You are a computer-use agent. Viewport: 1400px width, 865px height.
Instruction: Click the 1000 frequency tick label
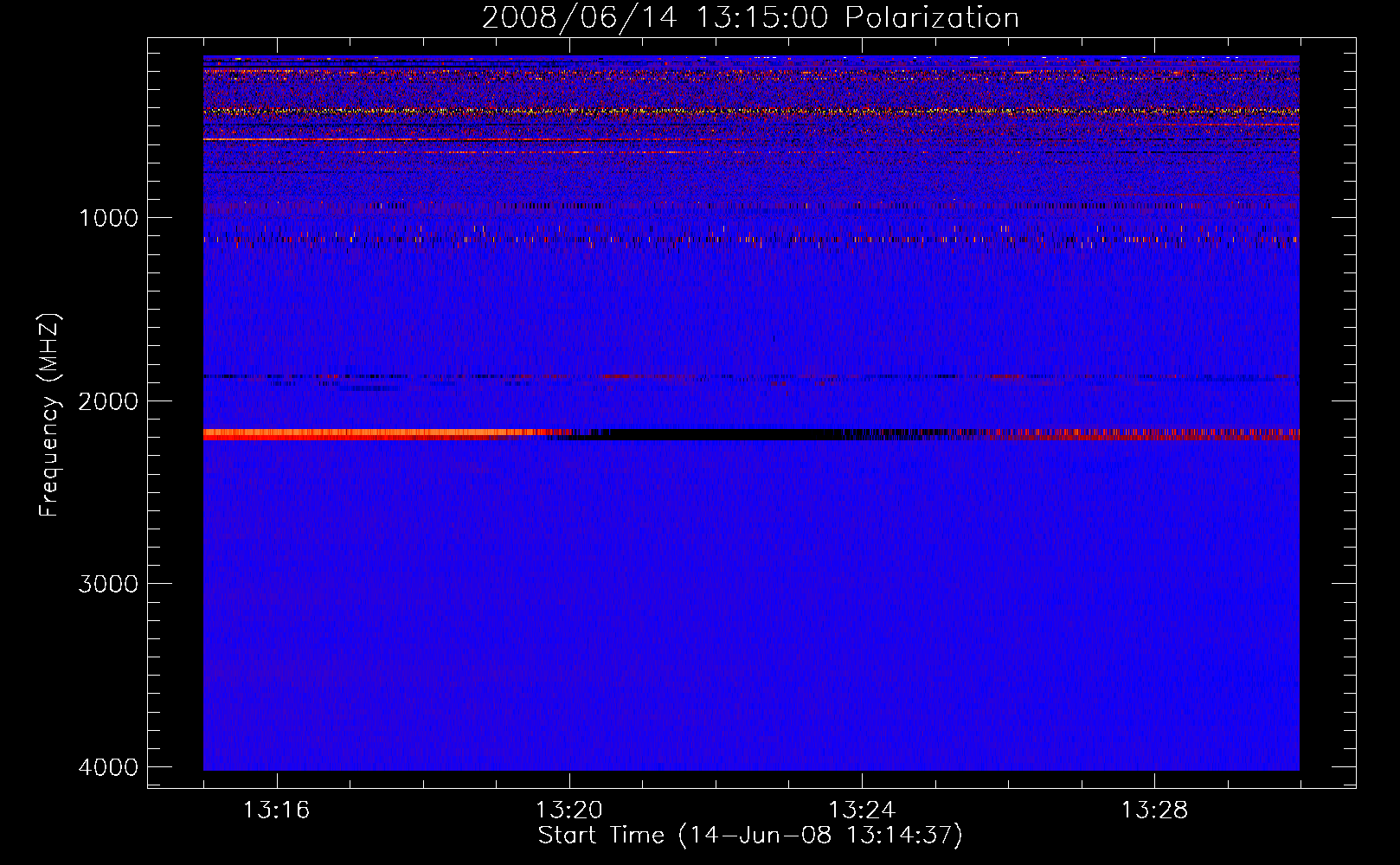click(x=108, y=217)
